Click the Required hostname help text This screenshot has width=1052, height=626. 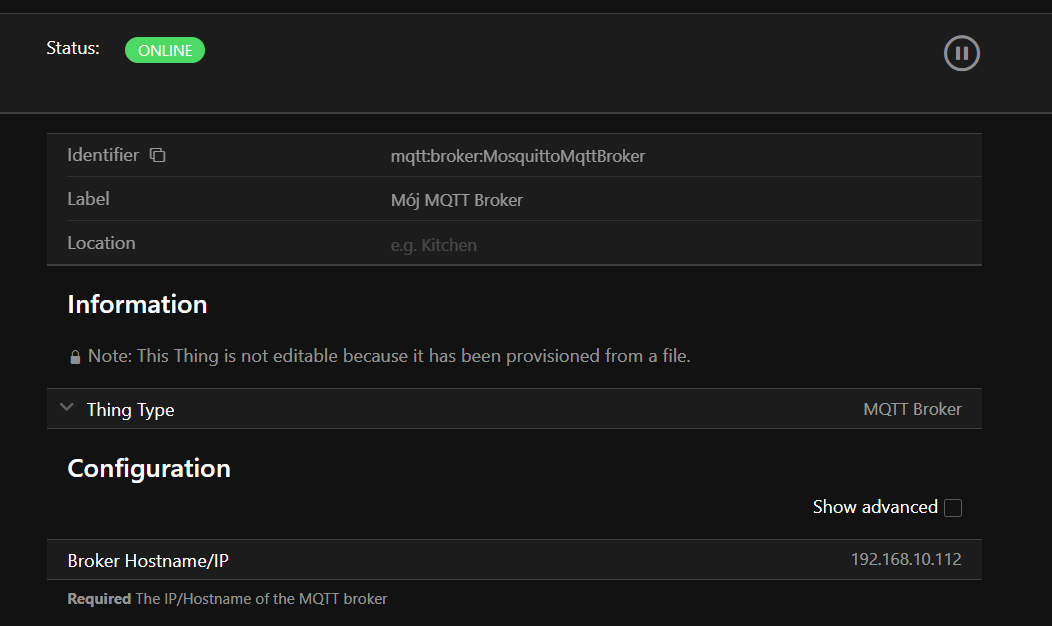tap(227, 599)
